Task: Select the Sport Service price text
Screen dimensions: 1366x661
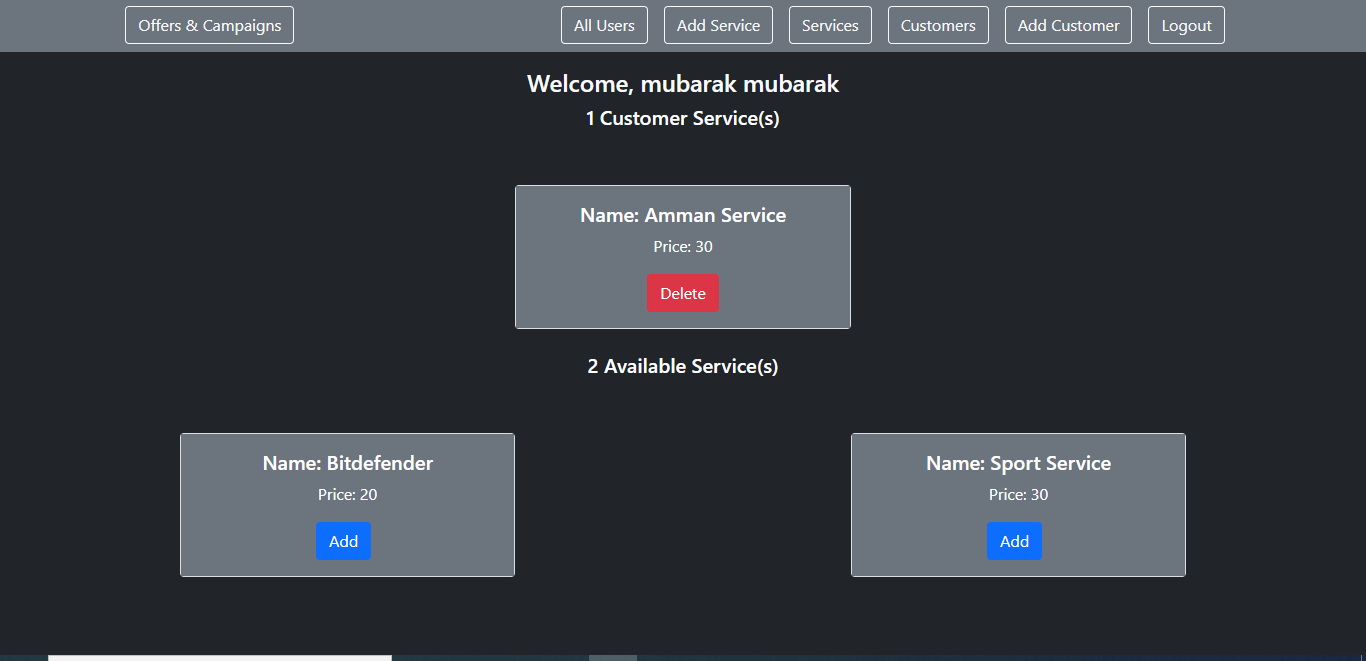Action: pyautogui.click(x=1018, y=495)
